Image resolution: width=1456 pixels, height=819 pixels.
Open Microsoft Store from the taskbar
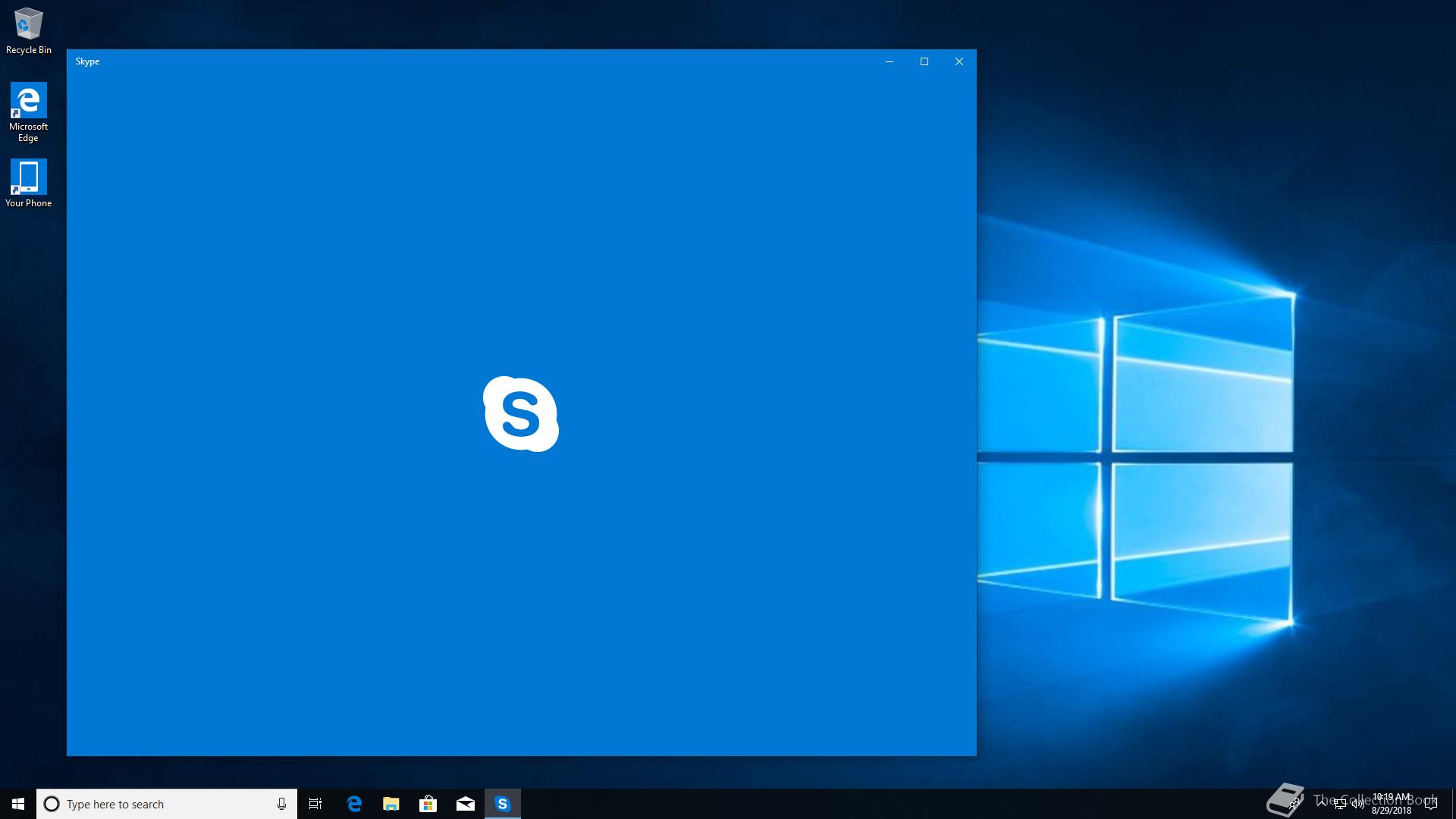click(428, 804)
